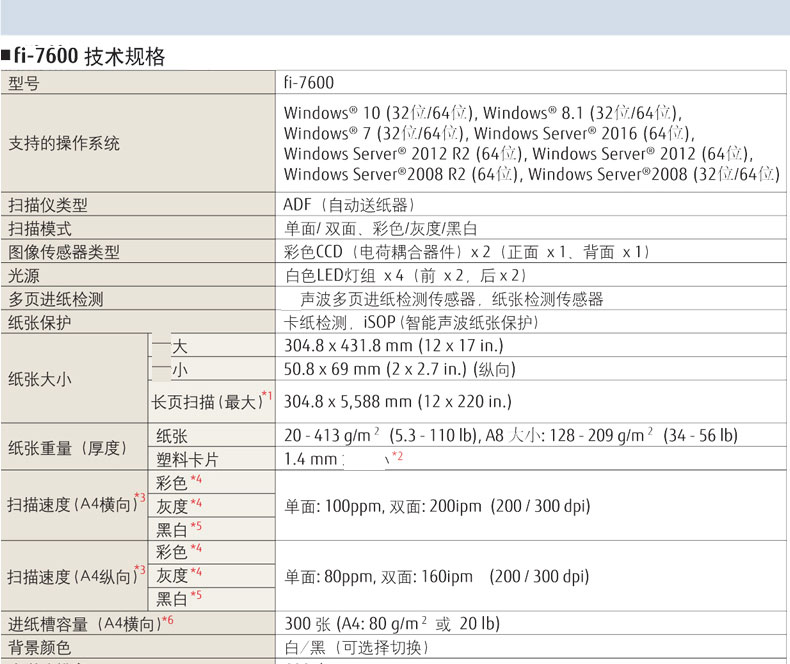Select the '纸张保护' label
The height and width of the screenshot is (664, 790).
tap(40, 322)
